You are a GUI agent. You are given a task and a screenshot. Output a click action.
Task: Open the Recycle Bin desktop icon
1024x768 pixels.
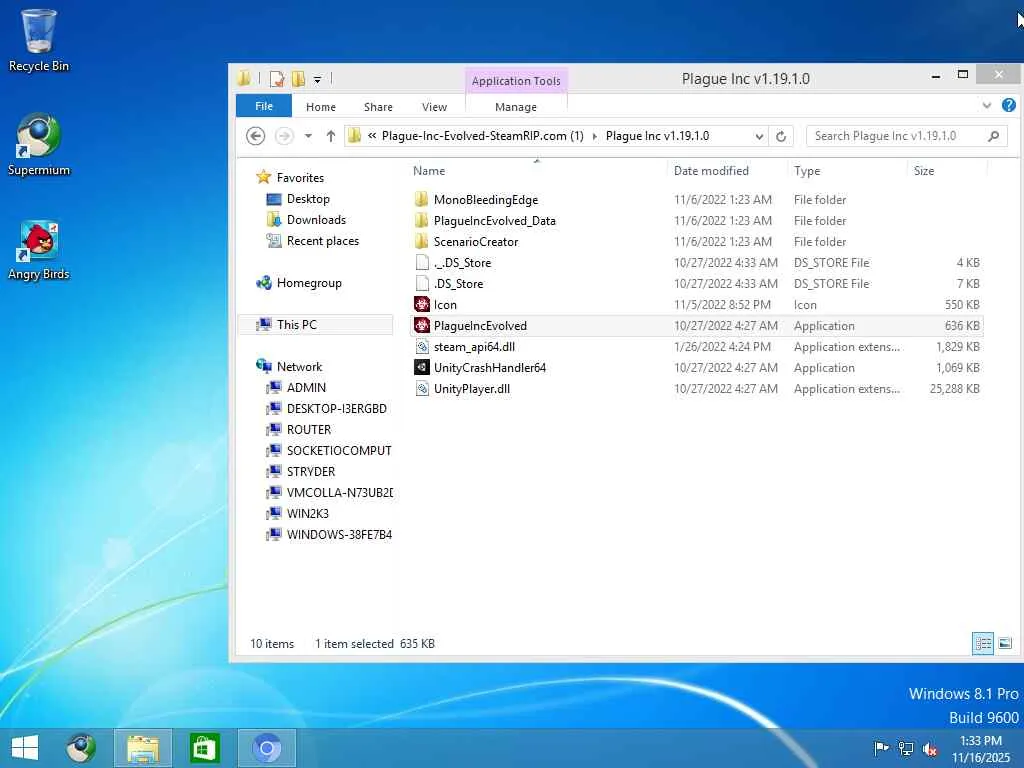[x=38, y=40]
